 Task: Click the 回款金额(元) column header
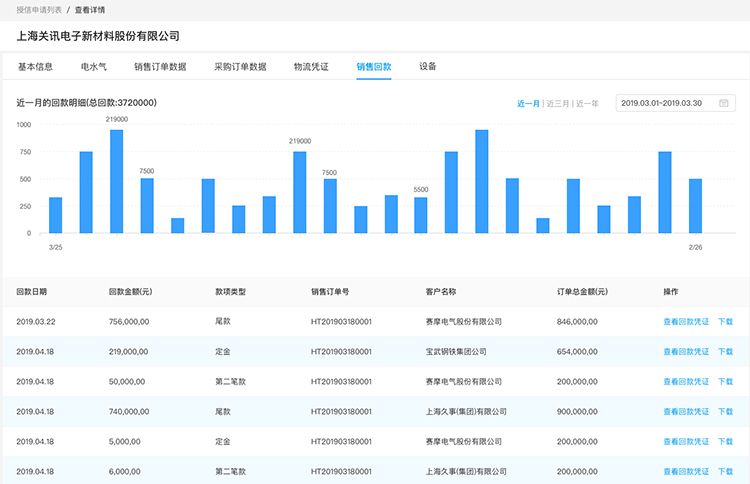130,292
